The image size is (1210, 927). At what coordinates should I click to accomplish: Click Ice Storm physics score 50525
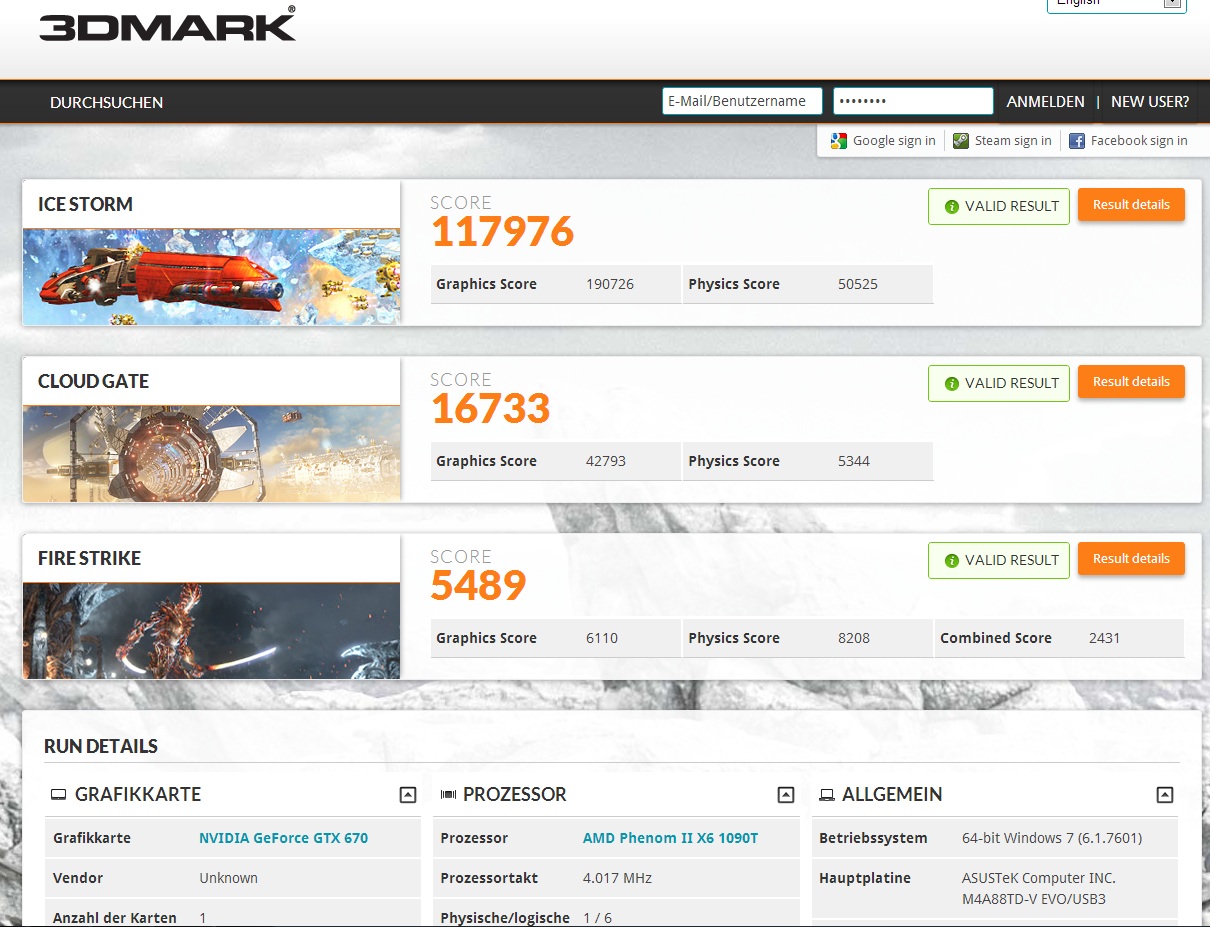coord(858,284)
